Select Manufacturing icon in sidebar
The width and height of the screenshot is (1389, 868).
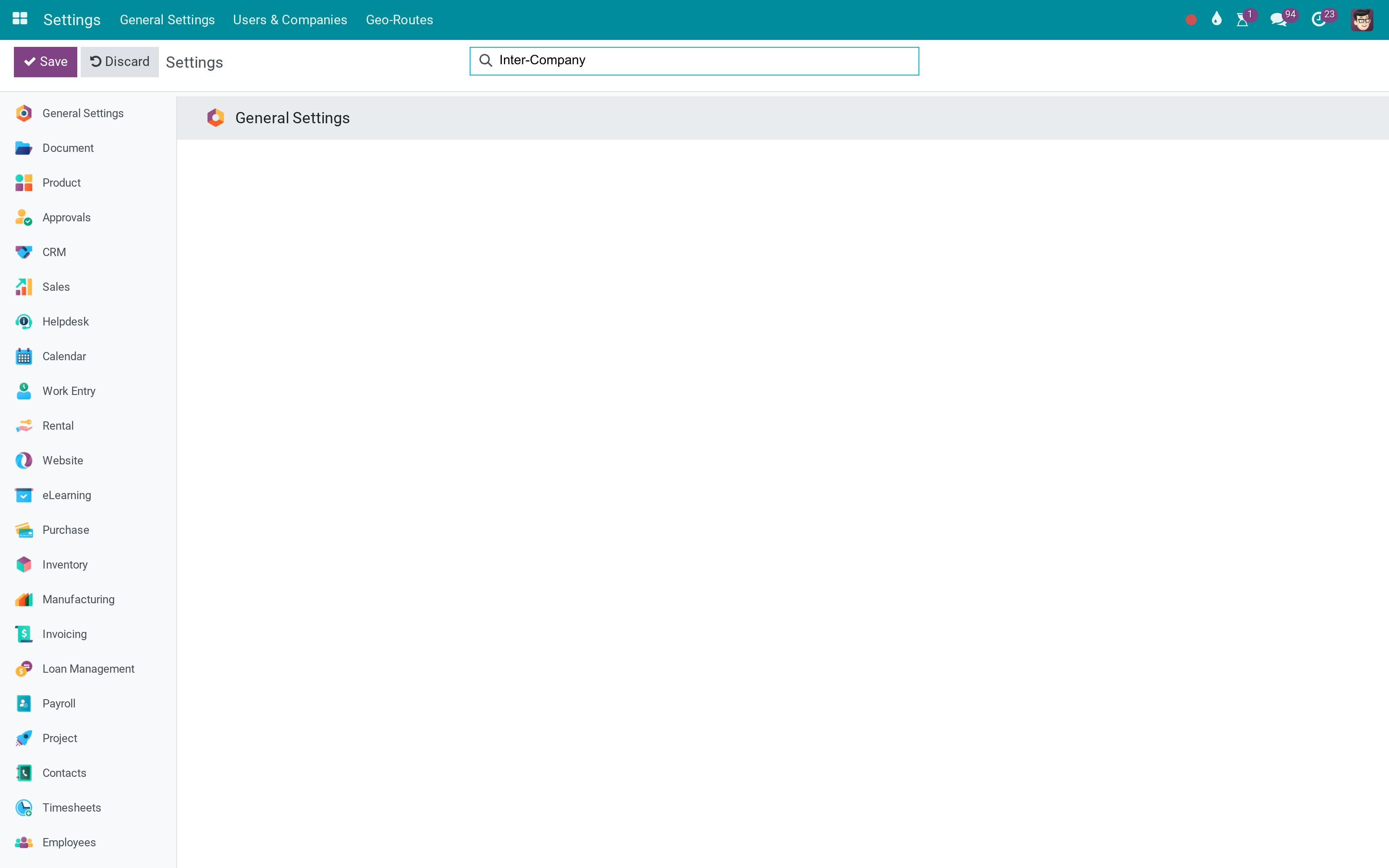(x=23, y=599)
